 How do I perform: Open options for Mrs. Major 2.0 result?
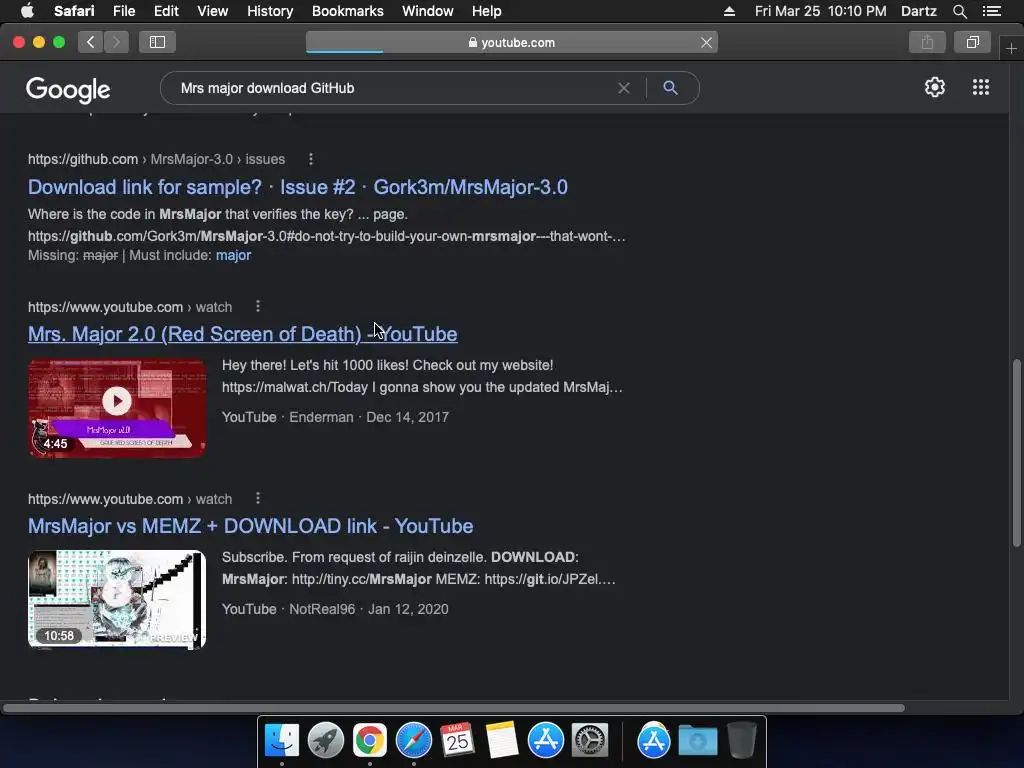click(x=258, y=306)
